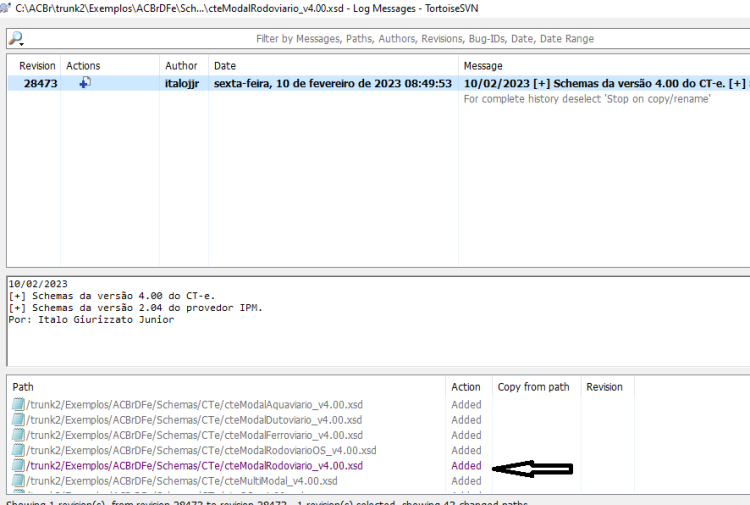
Task: Click file icon of cteModalRodoviario_v4.00.xsd
Action: pyautogui.click(x=18, y=466)
